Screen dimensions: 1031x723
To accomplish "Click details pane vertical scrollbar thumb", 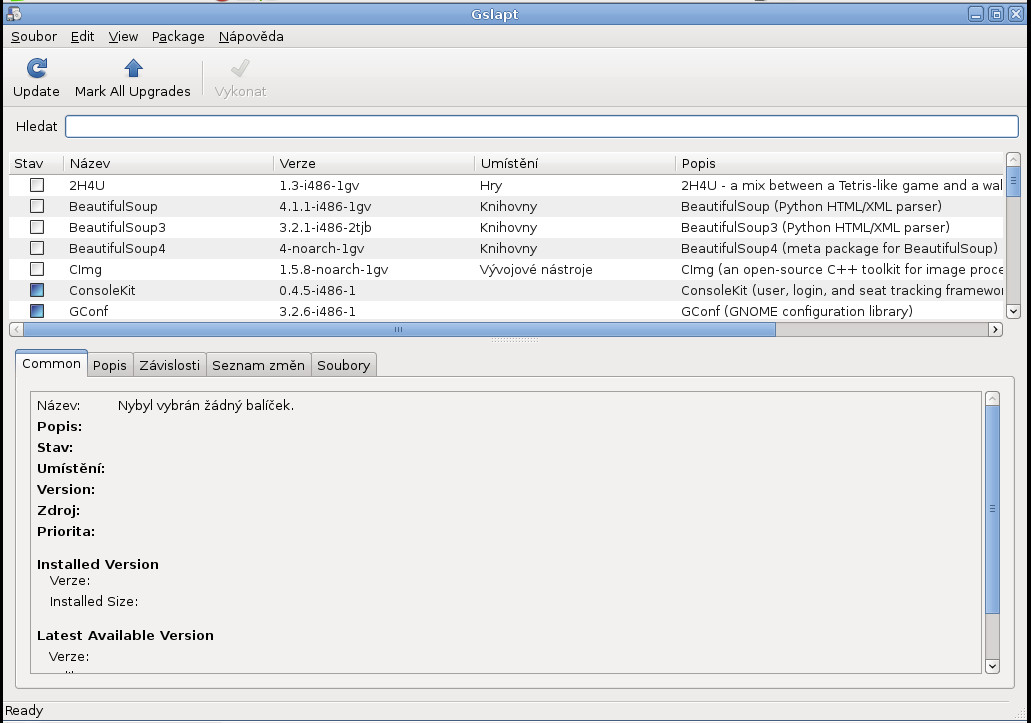I will [992, 509].
